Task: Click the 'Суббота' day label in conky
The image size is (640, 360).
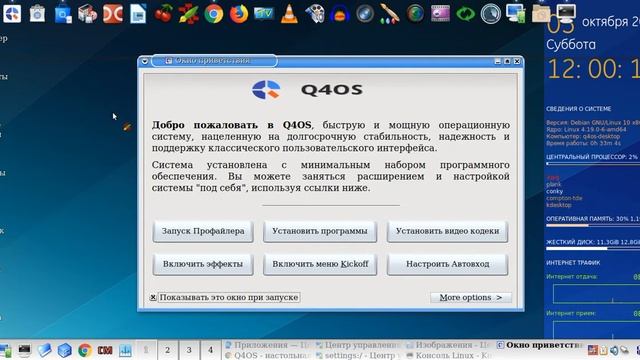Action: coord(571,44)
